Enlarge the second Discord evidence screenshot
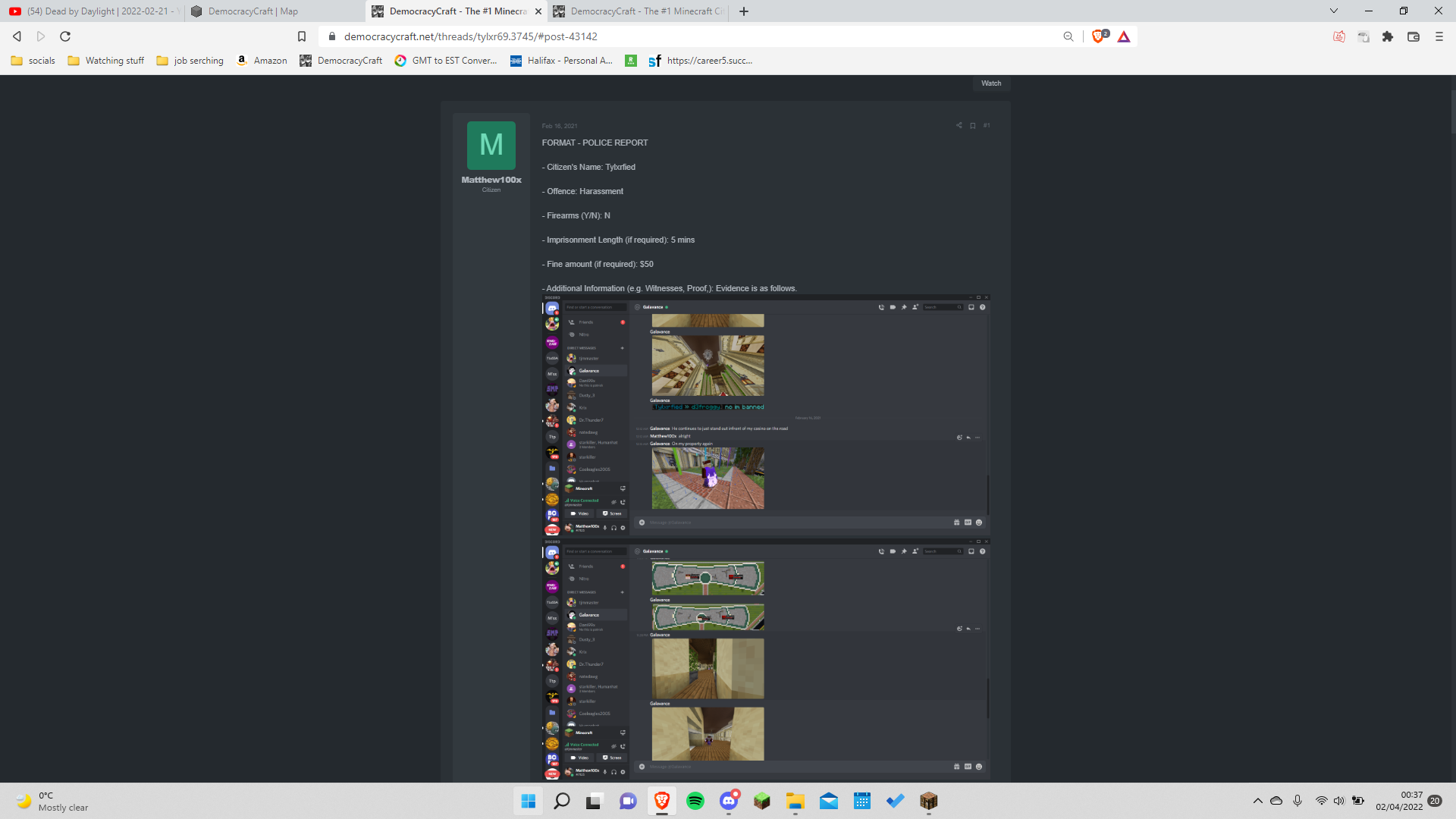 [x=766, y=660]
